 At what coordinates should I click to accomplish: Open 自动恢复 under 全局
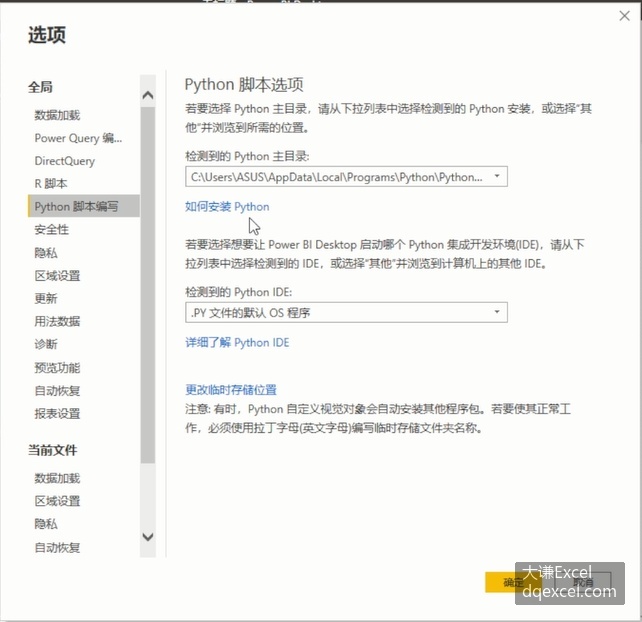click(57, 391)
